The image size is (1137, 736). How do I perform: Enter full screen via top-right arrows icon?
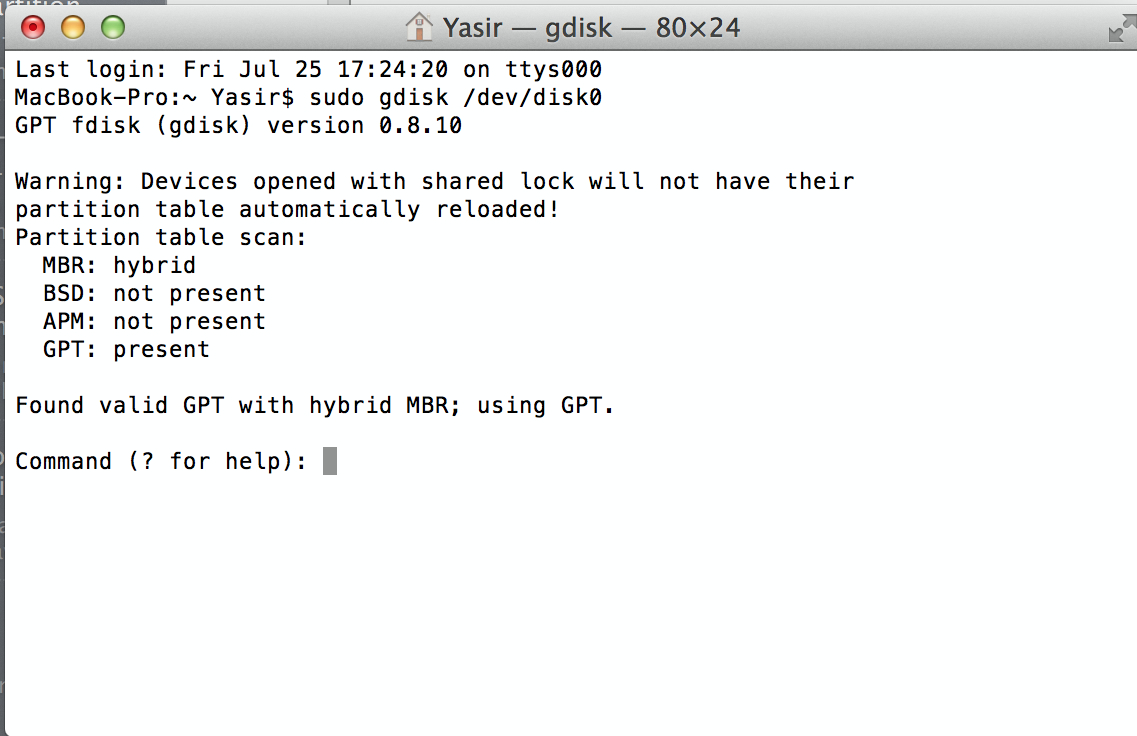(x=1120, y=29)
